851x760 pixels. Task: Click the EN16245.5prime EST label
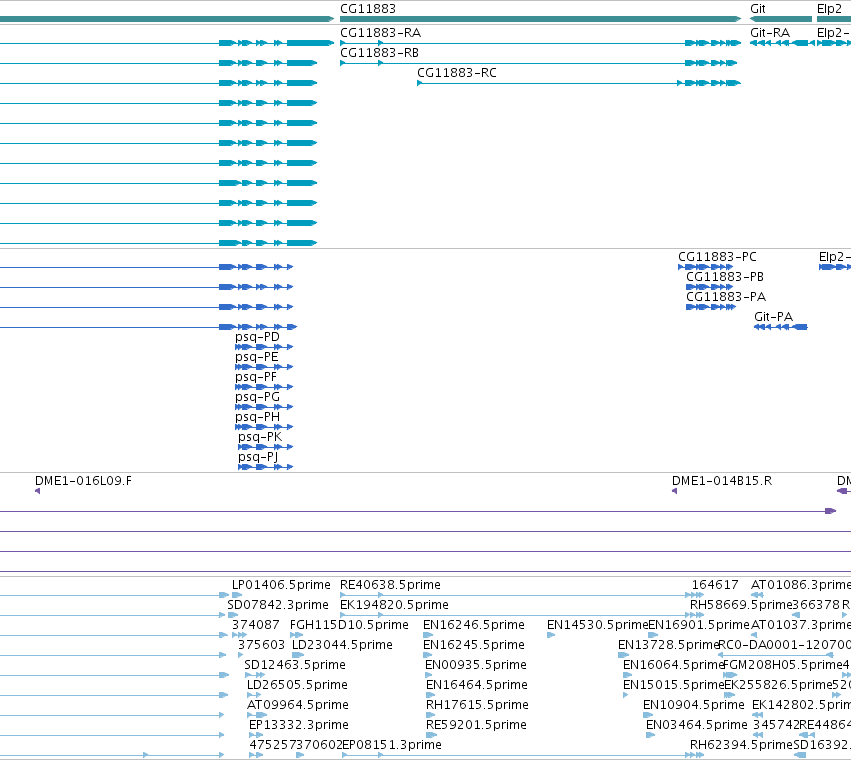[474, 645]
